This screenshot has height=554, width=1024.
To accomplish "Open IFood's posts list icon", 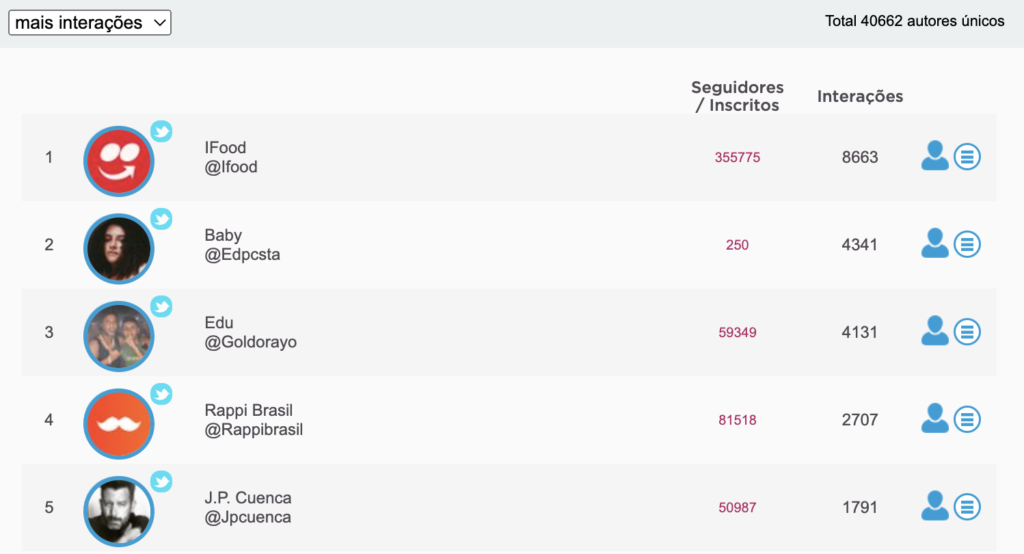I will tap(967, 157).
